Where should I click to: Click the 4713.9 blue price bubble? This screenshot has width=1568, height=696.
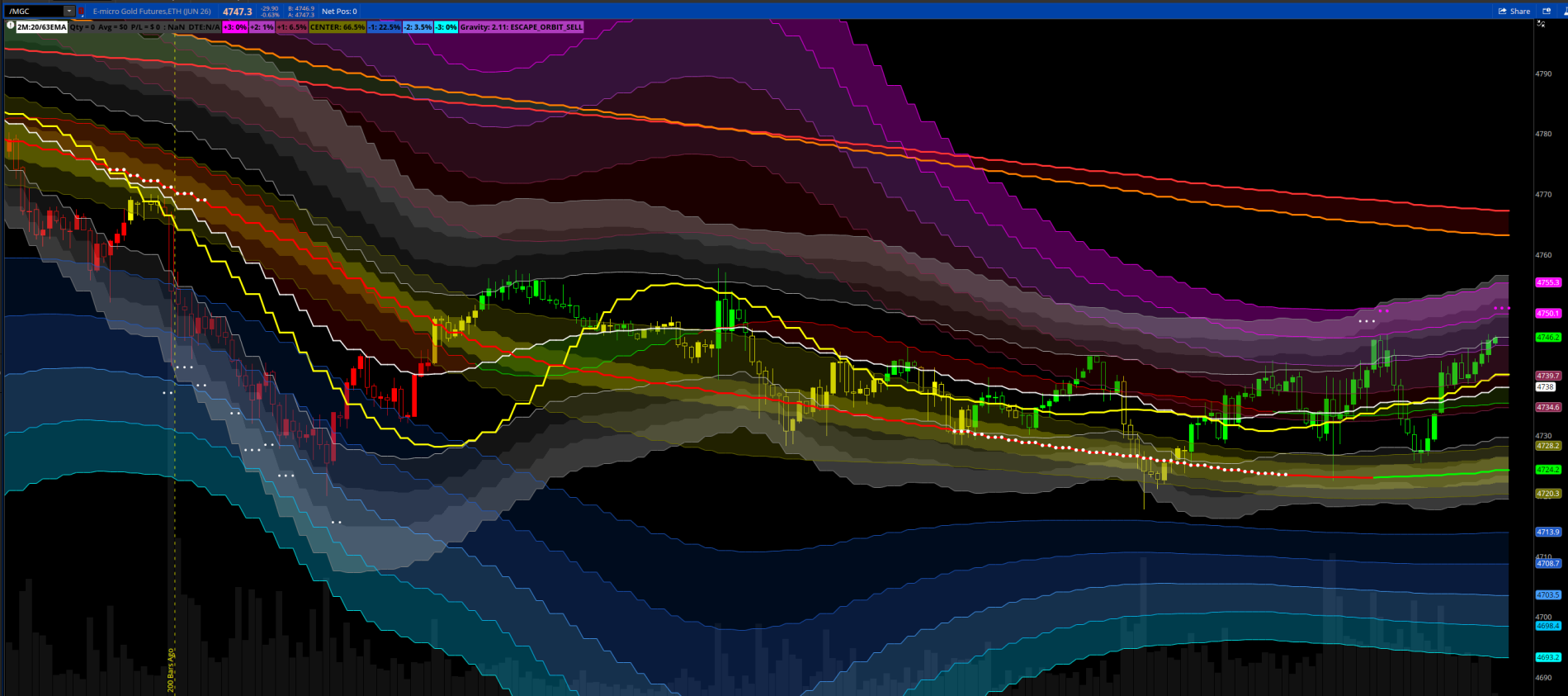1547,532
